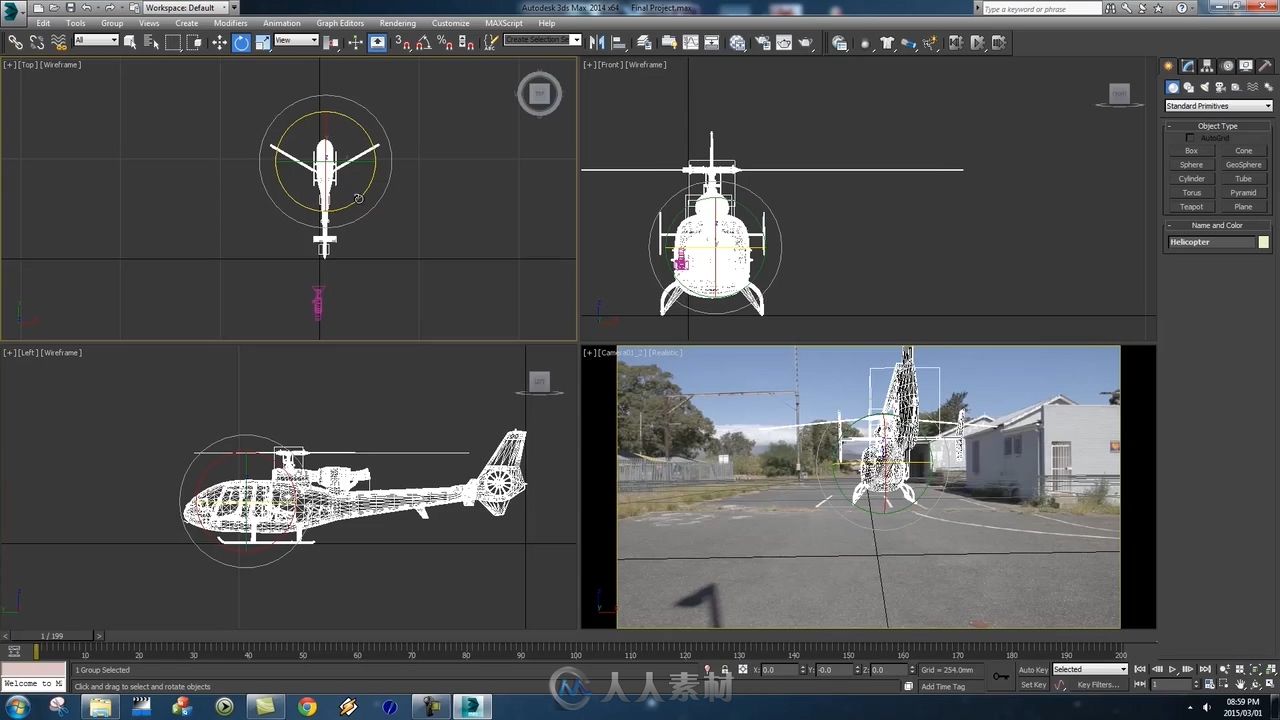
Task: Open Key Mode (large key icon)
Action: (1001, 677)
